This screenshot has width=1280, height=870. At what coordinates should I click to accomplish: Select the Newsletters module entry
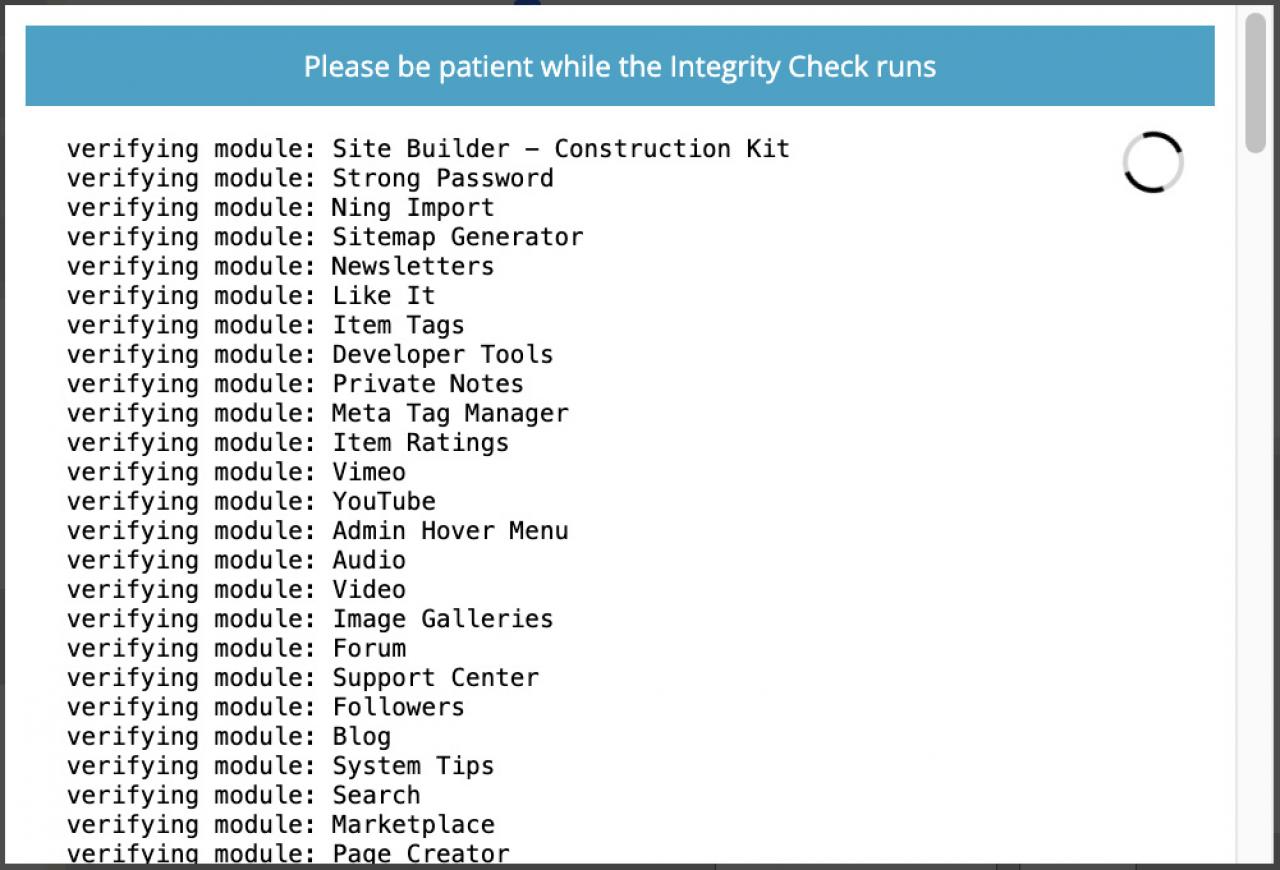point(281,267)
